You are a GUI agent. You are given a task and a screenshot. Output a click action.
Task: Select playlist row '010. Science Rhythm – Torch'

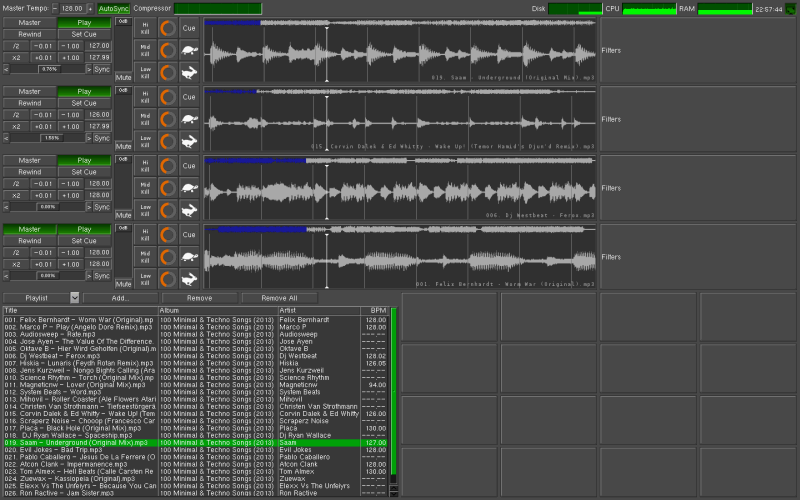click(x=195, y=378)
